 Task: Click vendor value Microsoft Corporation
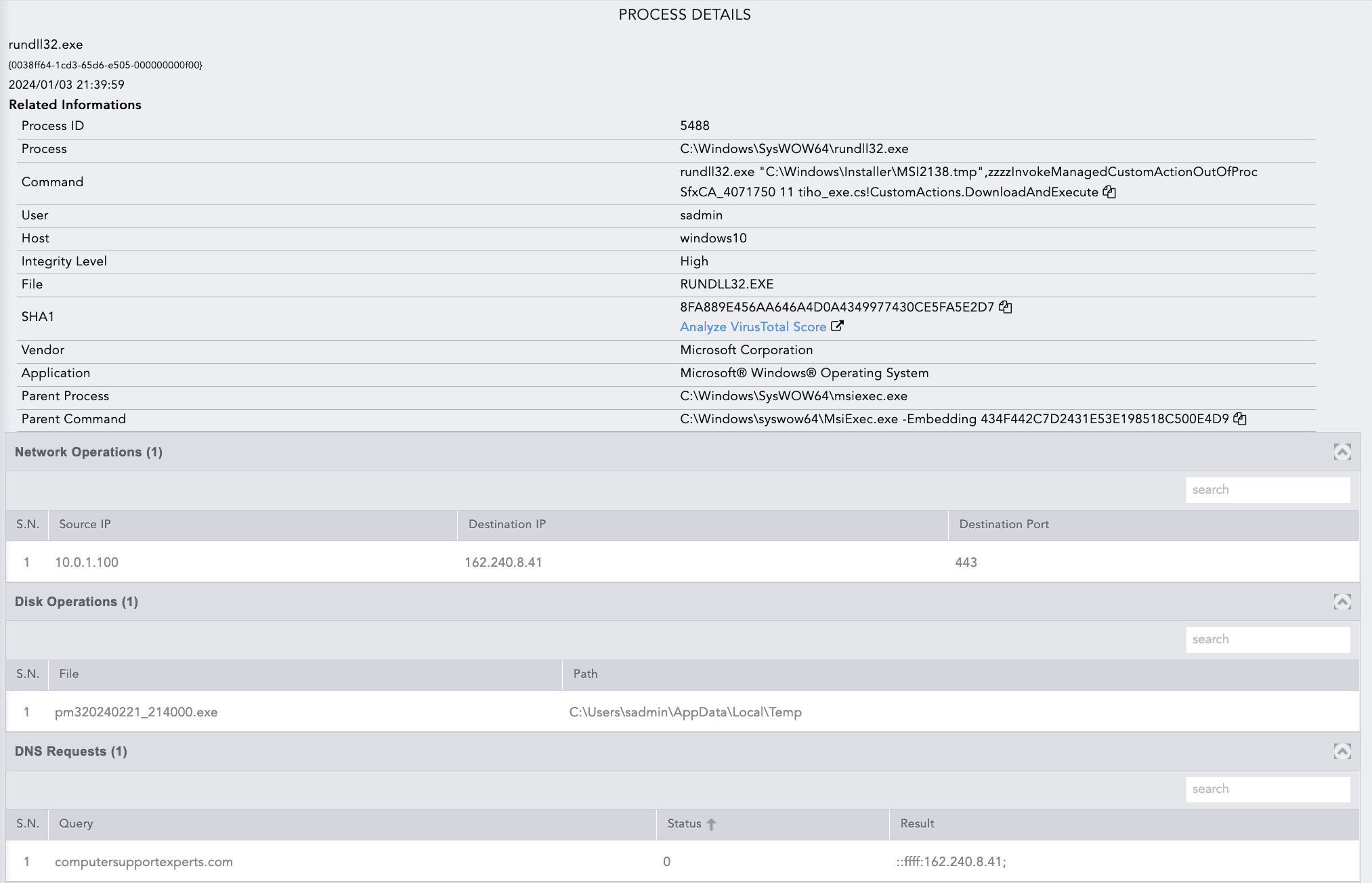click(746, 349)
